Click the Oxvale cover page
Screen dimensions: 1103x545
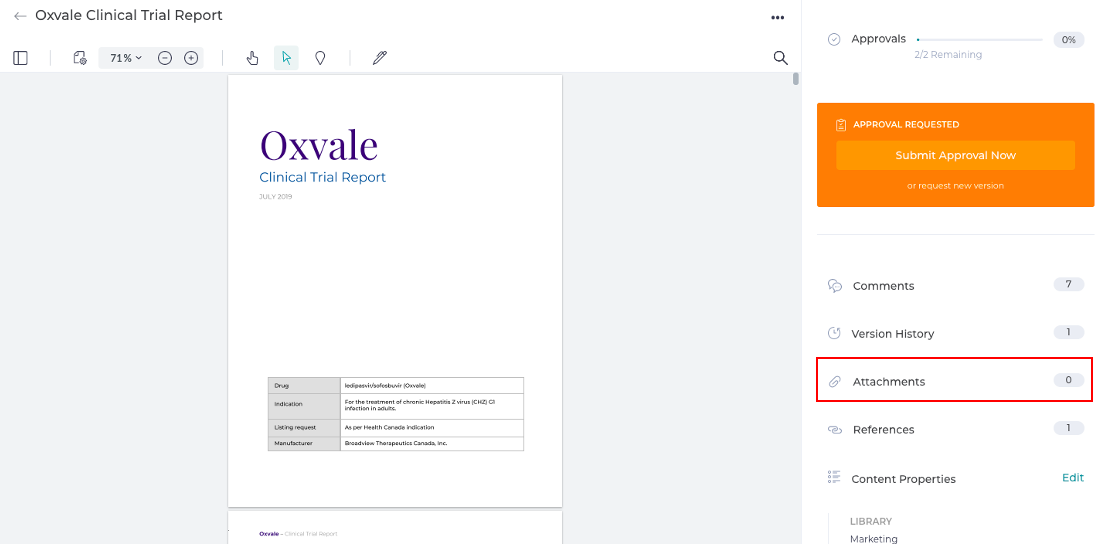(x=395, y=290)
